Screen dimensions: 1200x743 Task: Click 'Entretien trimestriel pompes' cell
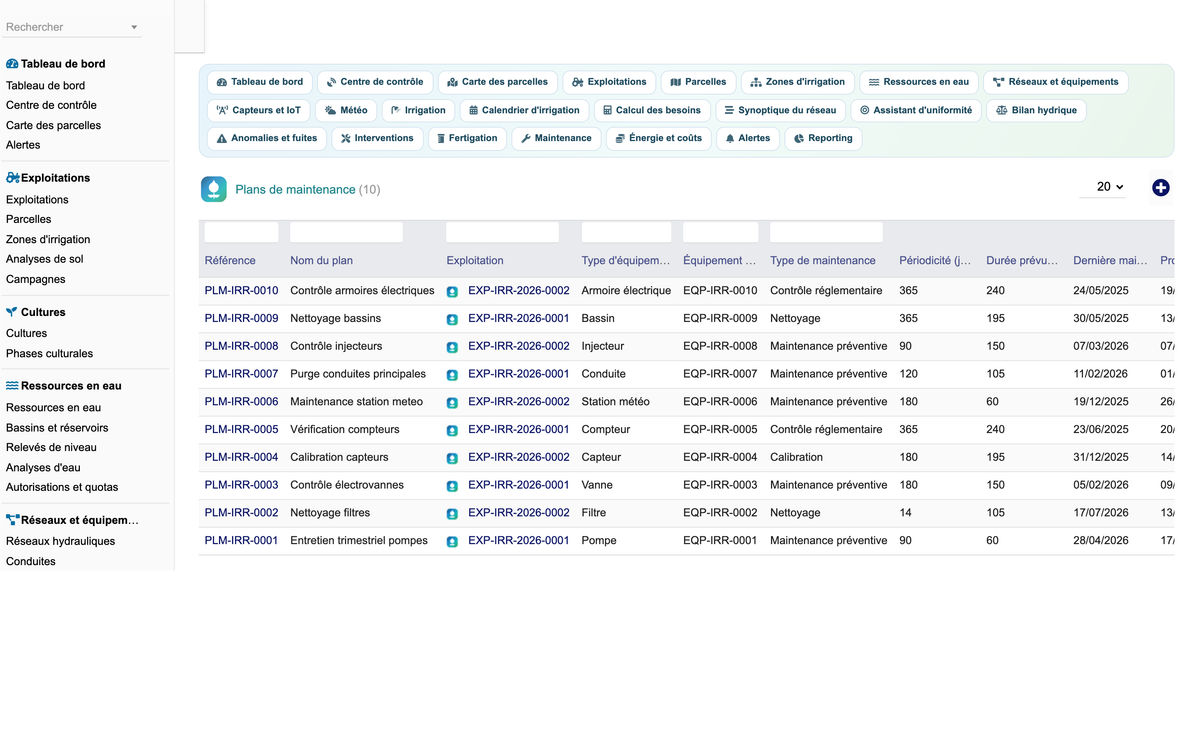359,541
